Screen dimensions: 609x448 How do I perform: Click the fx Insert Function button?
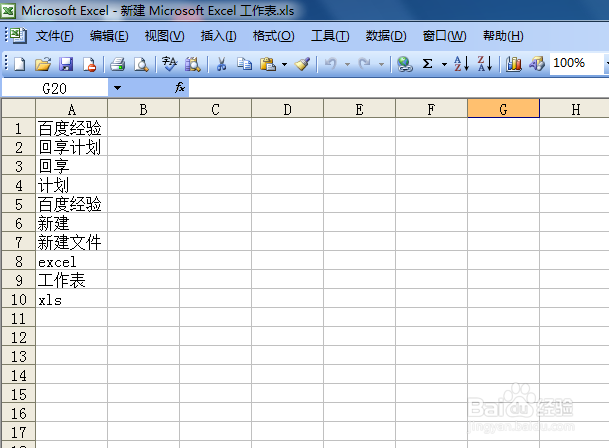tap(180, 88)
